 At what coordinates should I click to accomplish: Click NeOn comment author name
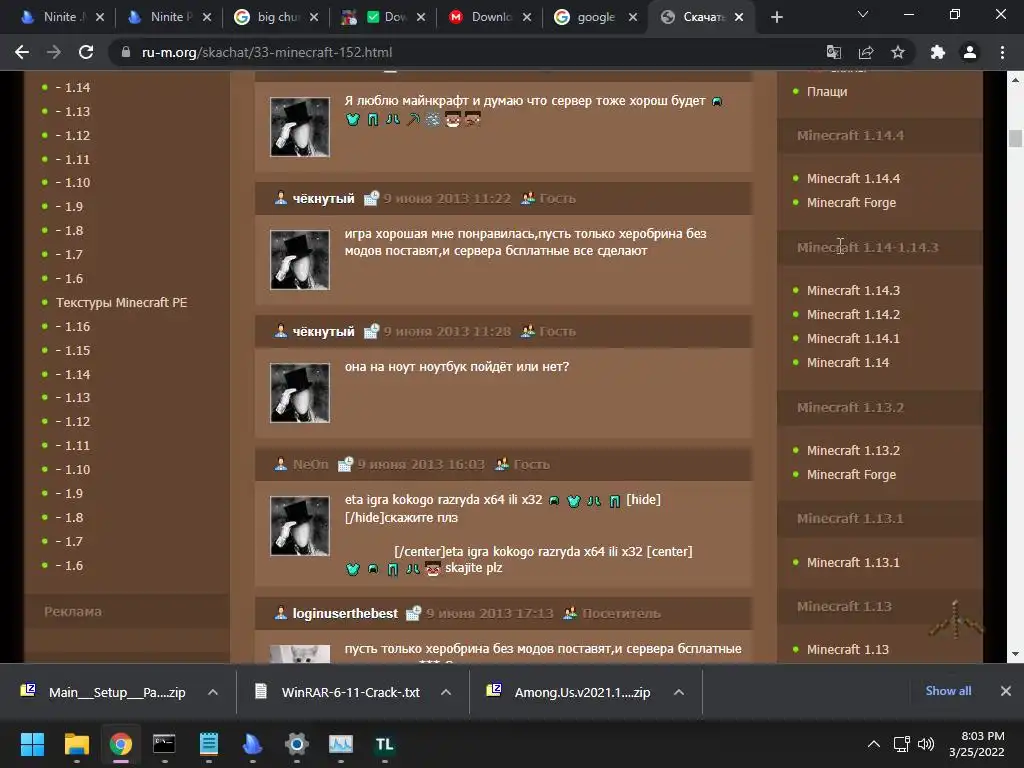[310, 464]
